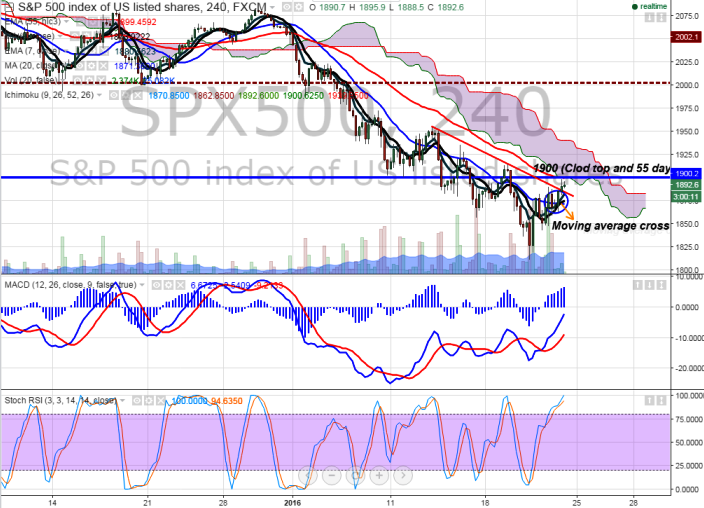Hide the EMA (7, close) line
704x508 pixels.
(79, 51)
